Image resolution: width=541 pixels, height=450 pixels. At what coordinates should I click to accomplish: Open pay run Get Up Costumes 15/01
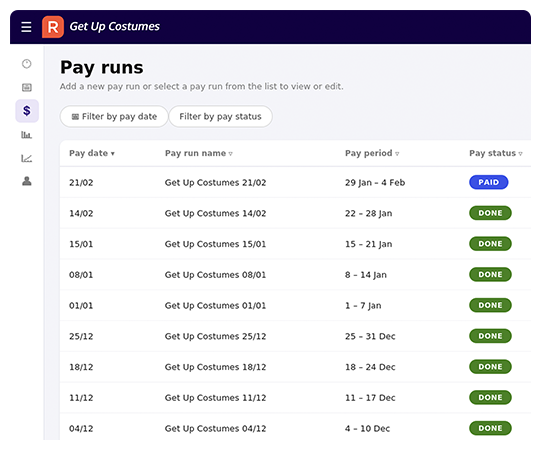[215, 244]
